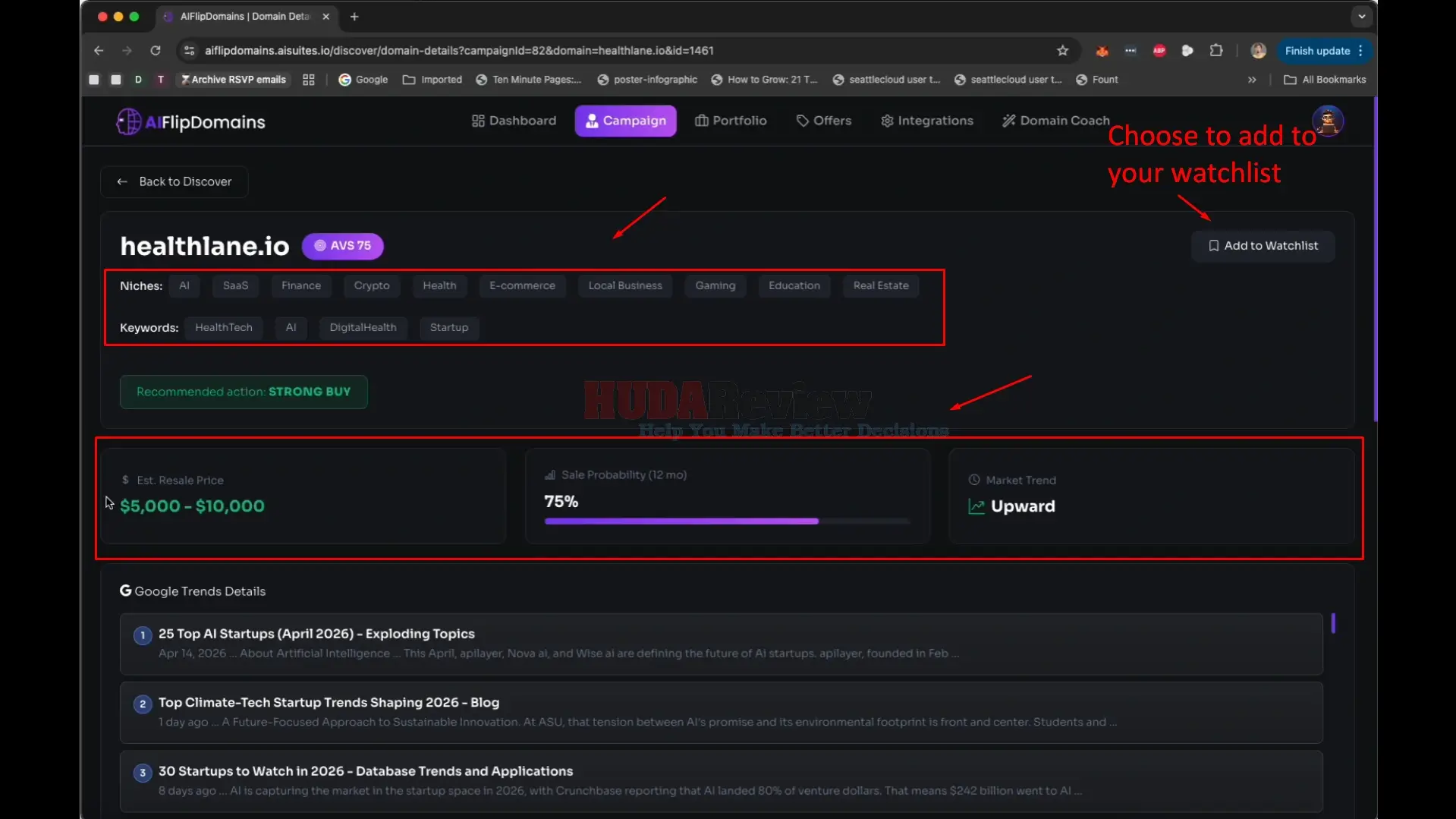
Task: Click the ABP extension icon
Action: (1159, 51)
